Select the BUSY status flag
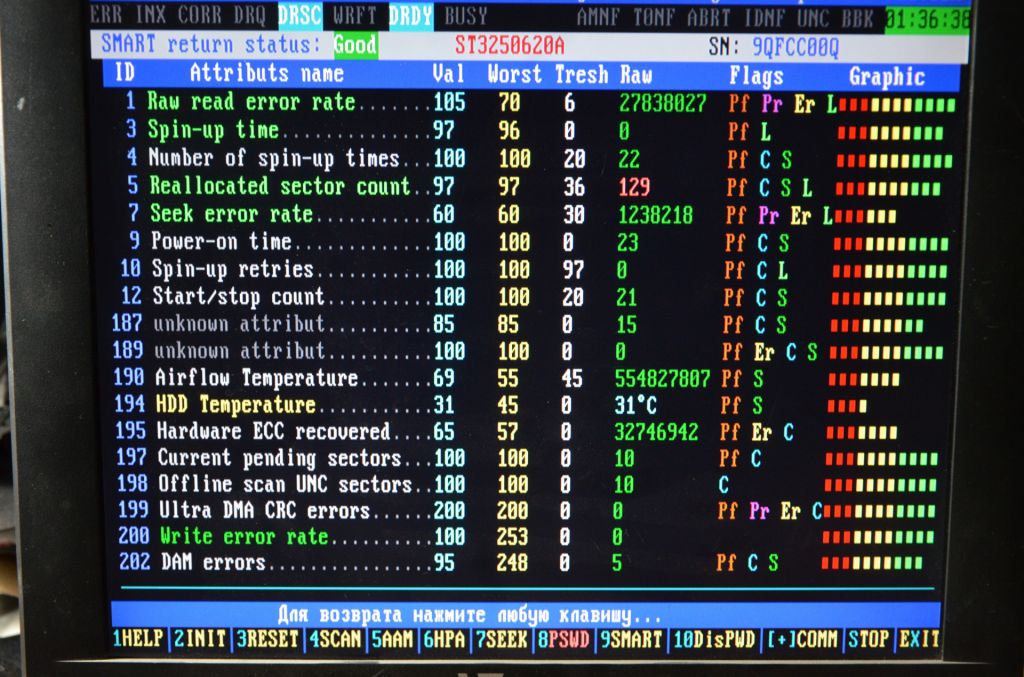The width and height of the screenshot is (1024, 677). tap(466, 16)
